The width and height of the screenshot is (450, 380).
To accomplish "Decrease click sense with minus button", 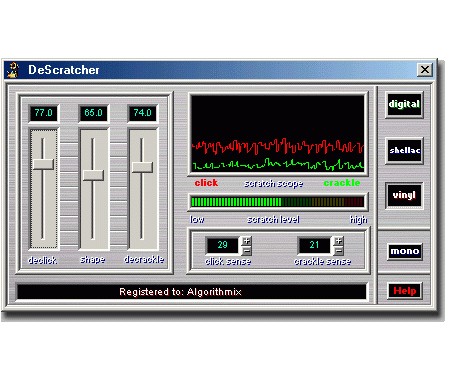I will (246, 251).
